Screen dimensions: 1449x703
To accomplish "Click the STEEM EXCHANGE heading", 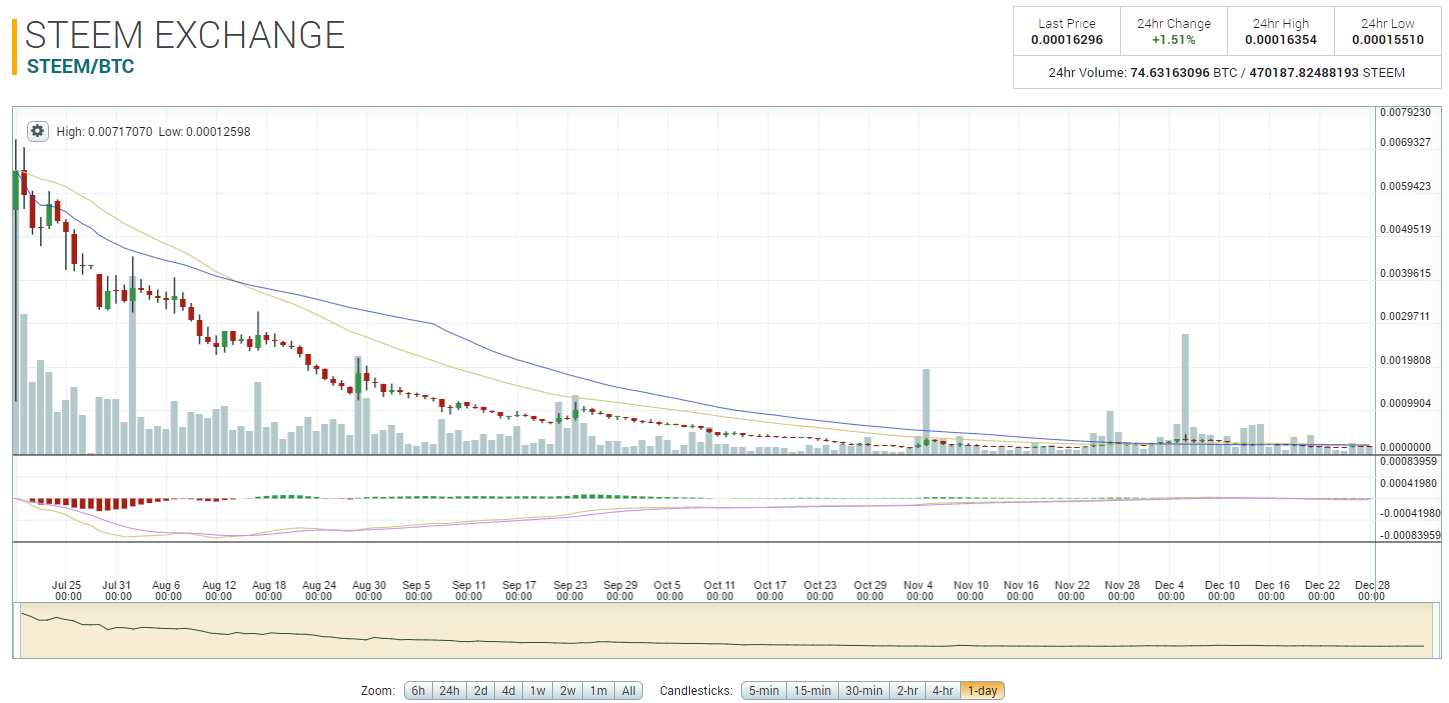I will (x=185, y=35).
